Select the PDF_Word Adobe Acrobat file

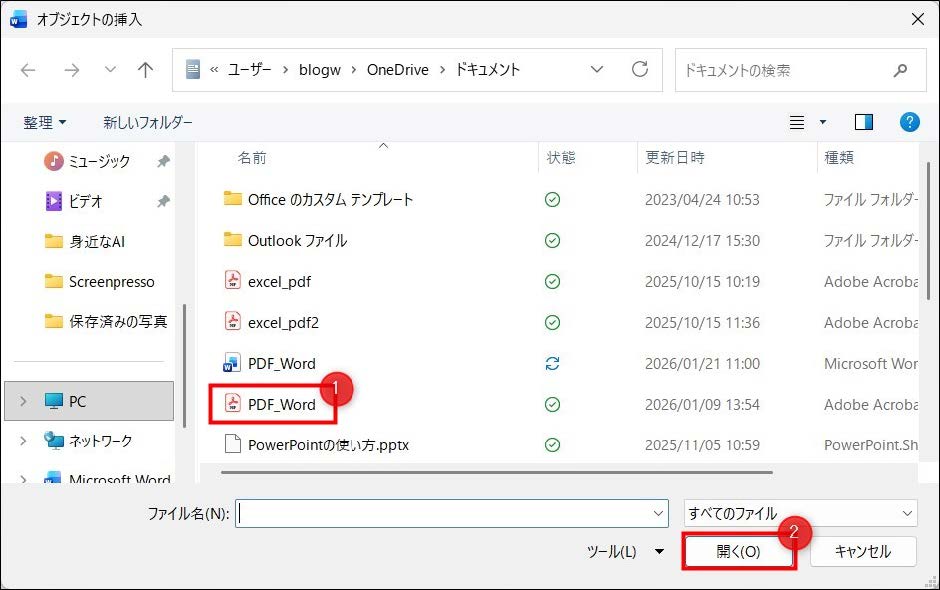click(281, 404)
